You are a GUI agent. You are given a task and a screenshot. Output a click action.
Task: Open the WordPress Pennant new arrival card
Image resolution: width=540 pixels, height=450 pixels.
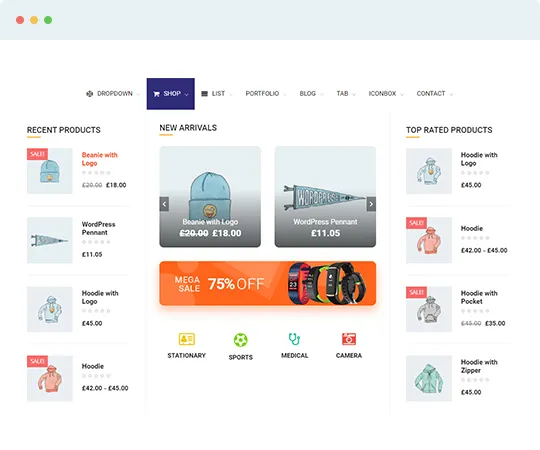[x=325, y=197]
